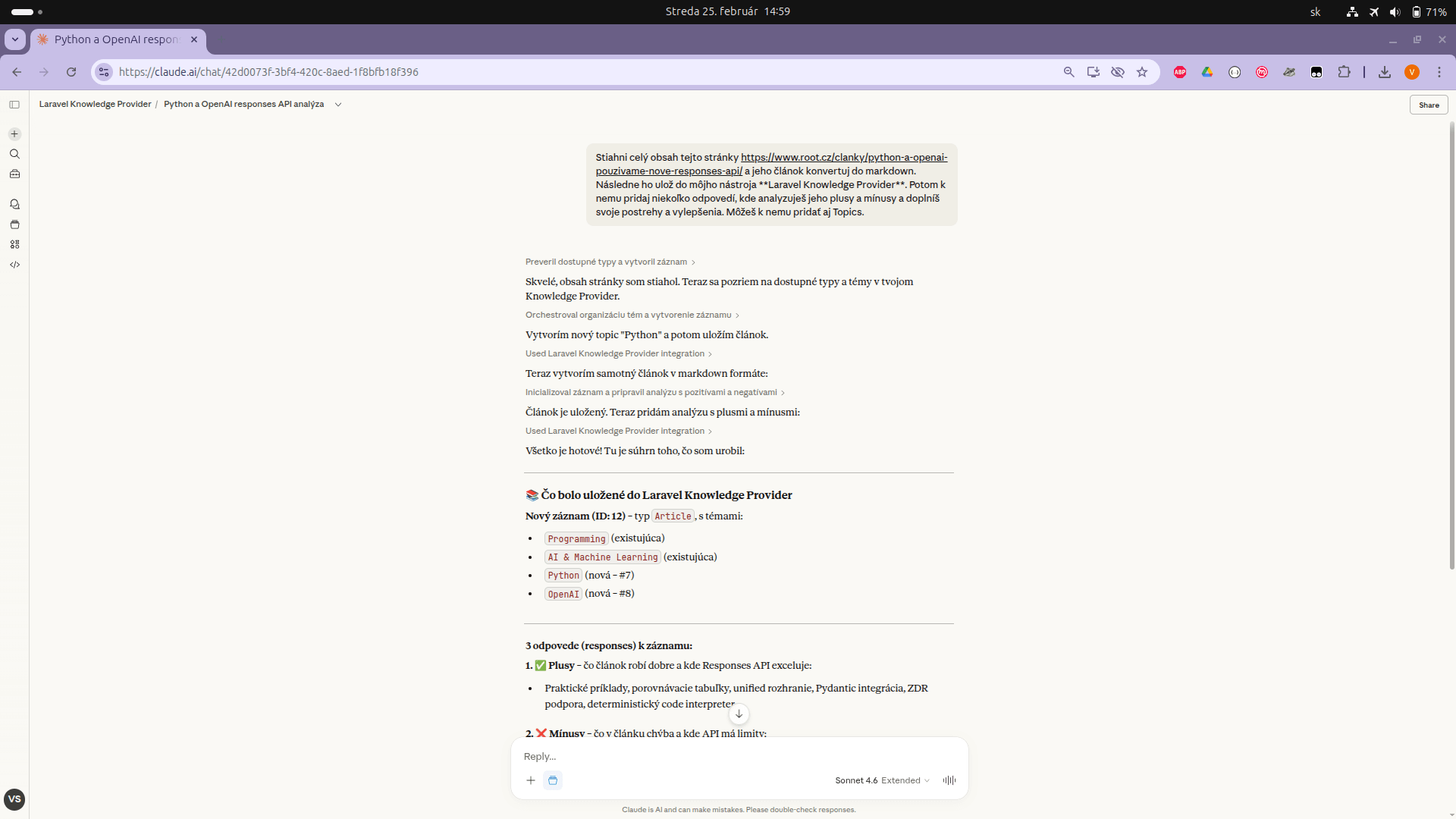
Task: Click the add attachment plus icon in reply box
Action: (x=531, y=780)
